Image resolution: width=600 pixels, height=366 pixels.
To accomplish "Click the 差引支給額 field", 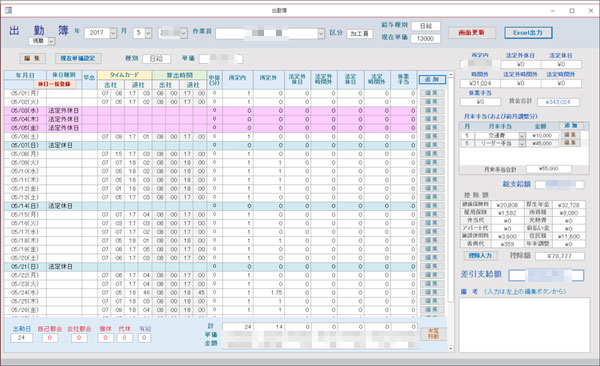I will pyautogui.click(x=546, y=275).
